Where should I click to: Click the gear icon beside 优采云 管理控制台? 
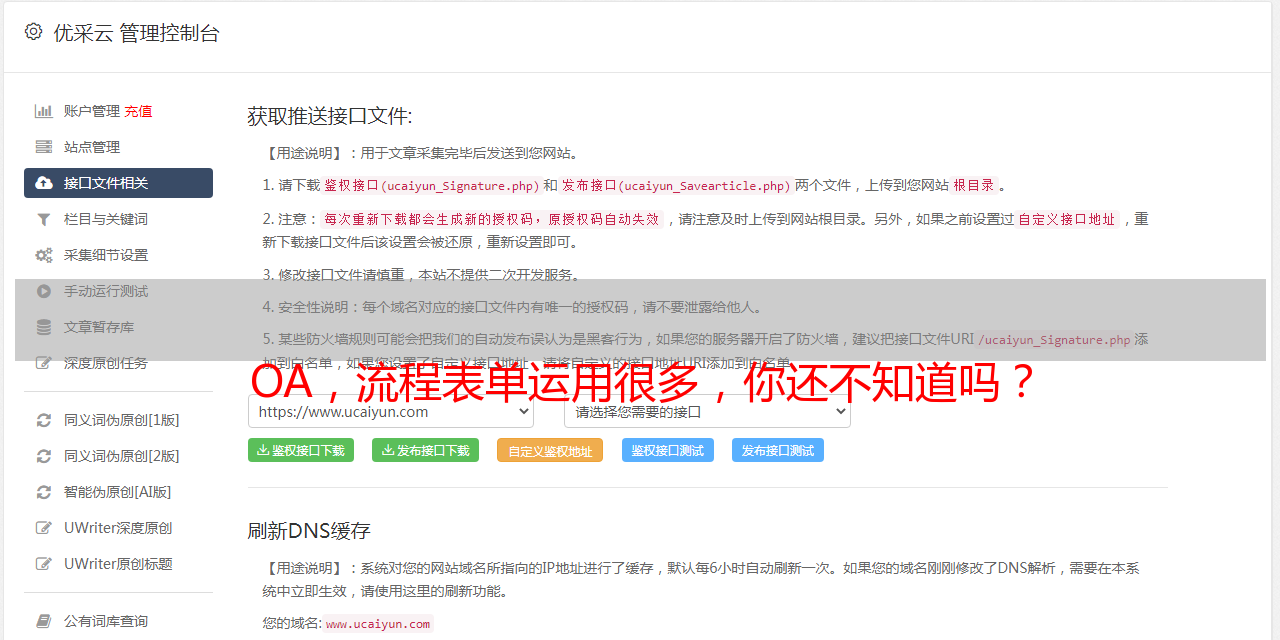point(33,32)
